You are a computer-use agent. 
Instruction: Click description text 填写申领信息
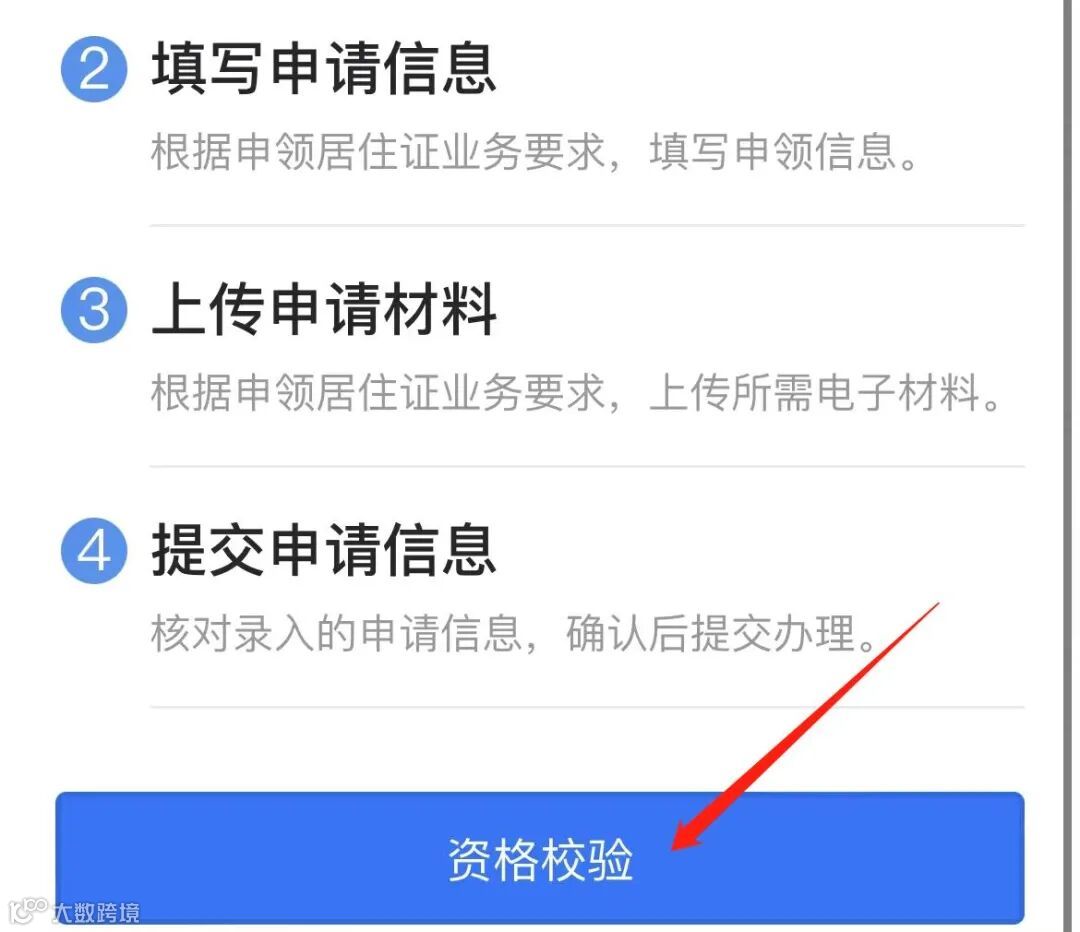pos(773,152)
